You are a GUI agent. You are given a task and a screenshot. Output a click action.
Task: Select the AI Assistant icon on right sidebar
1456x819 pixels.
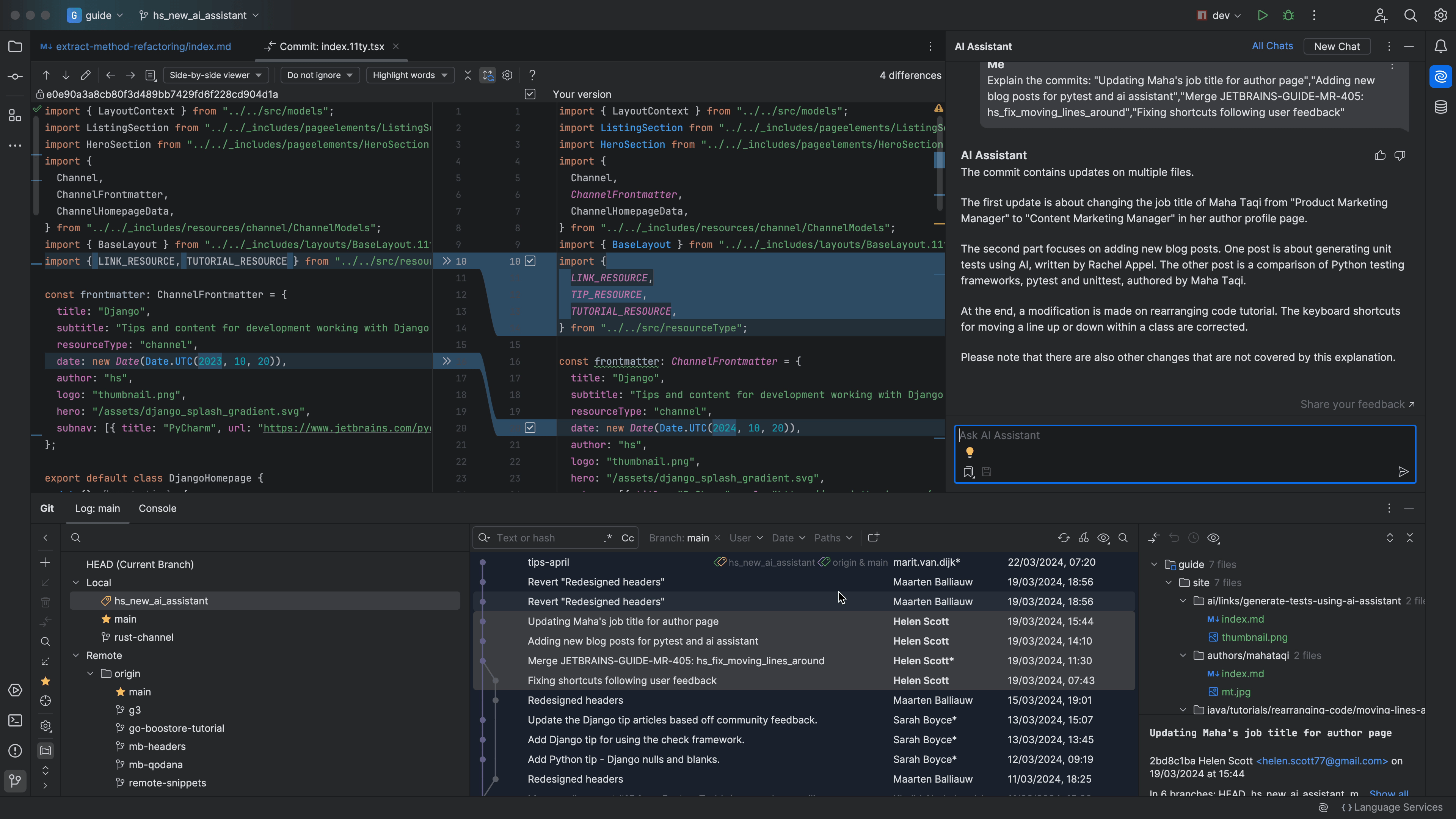click(1441, 77)
